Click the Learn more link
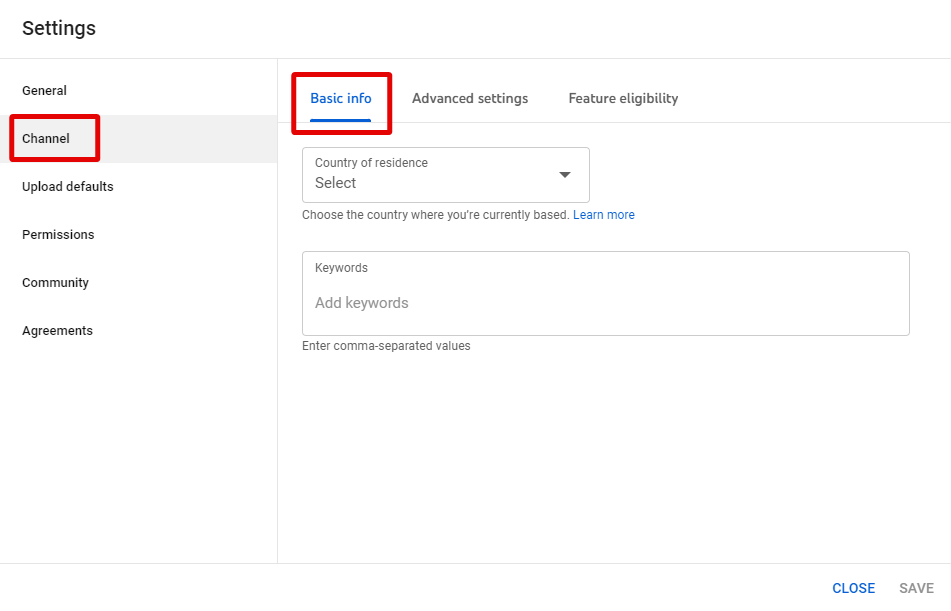Viewport: 951px width, 611px height. [603, 215]
